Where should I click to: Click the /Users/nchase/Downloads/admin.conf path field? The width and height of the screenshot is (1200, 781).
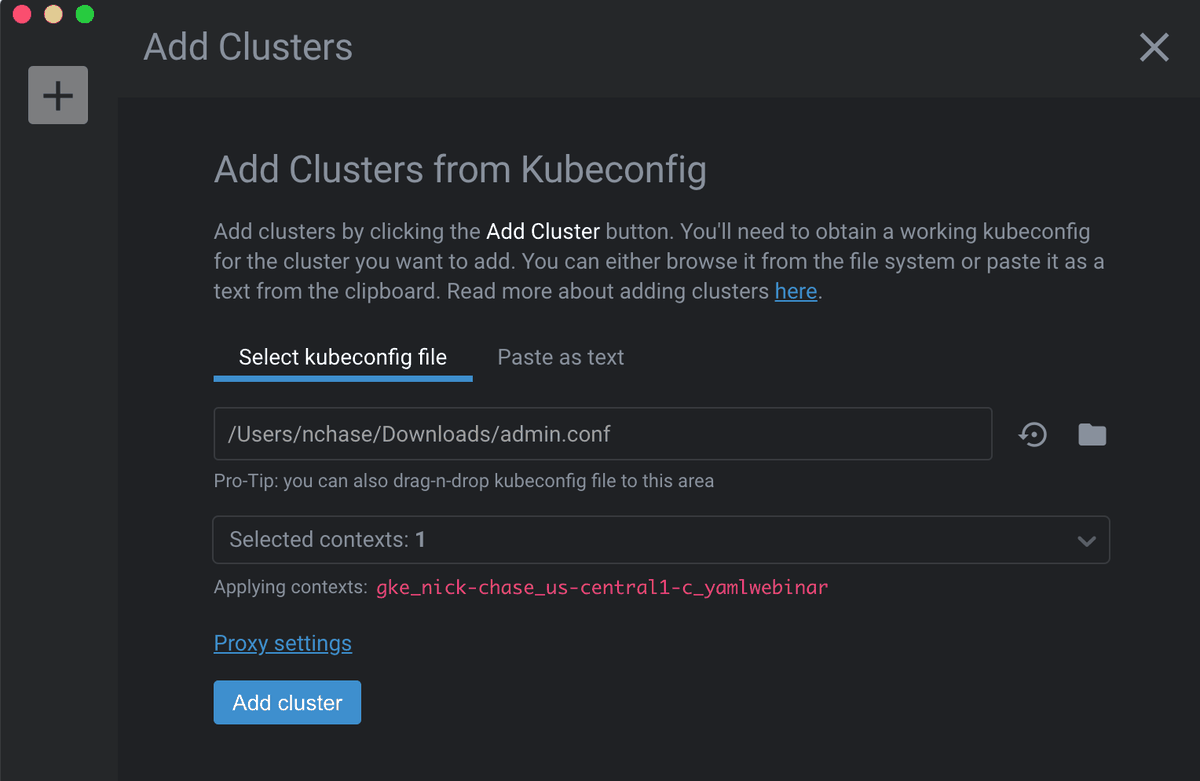(603, 433)
